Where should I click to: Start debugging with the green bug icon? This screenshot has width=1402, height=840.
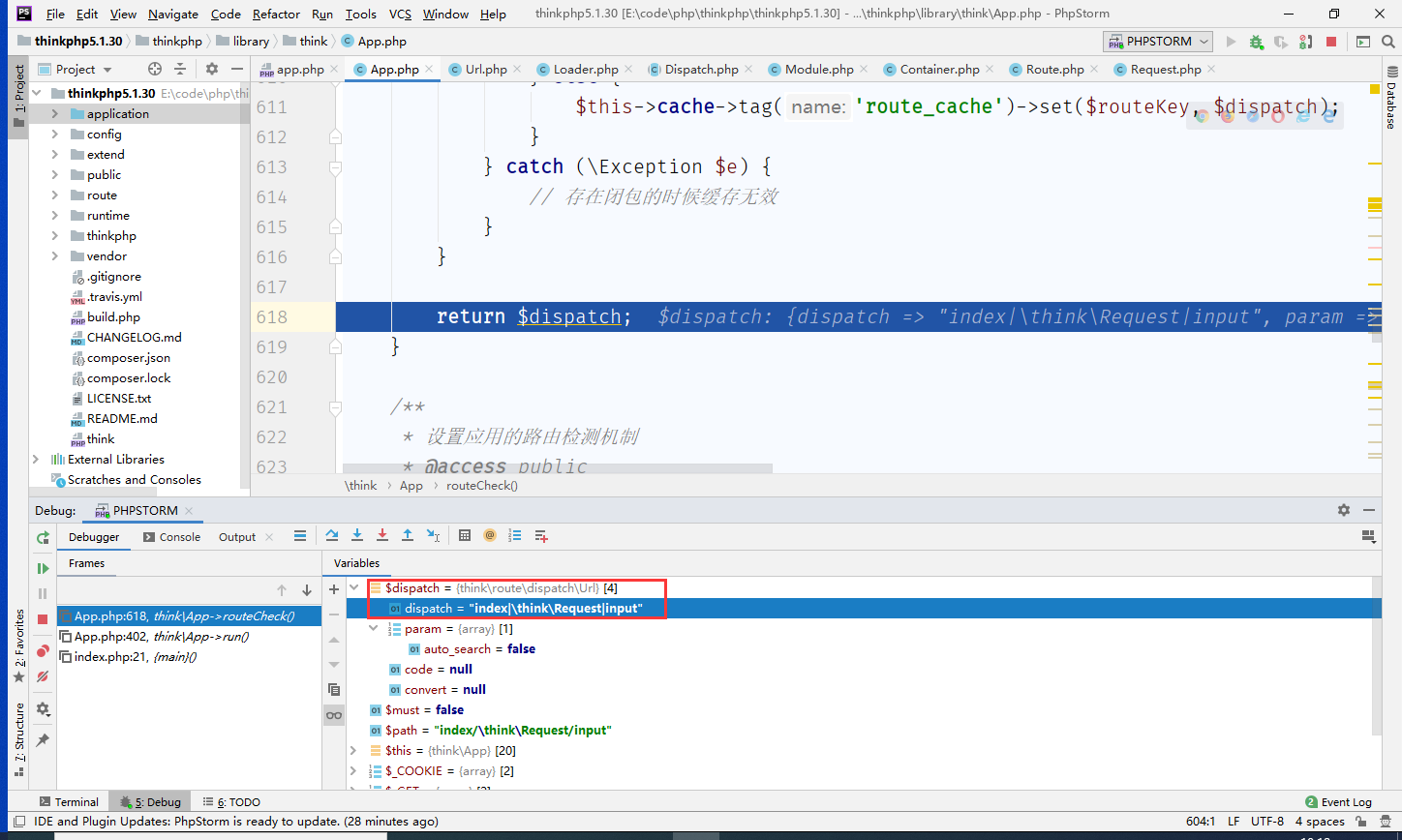tap(1256, 42)
